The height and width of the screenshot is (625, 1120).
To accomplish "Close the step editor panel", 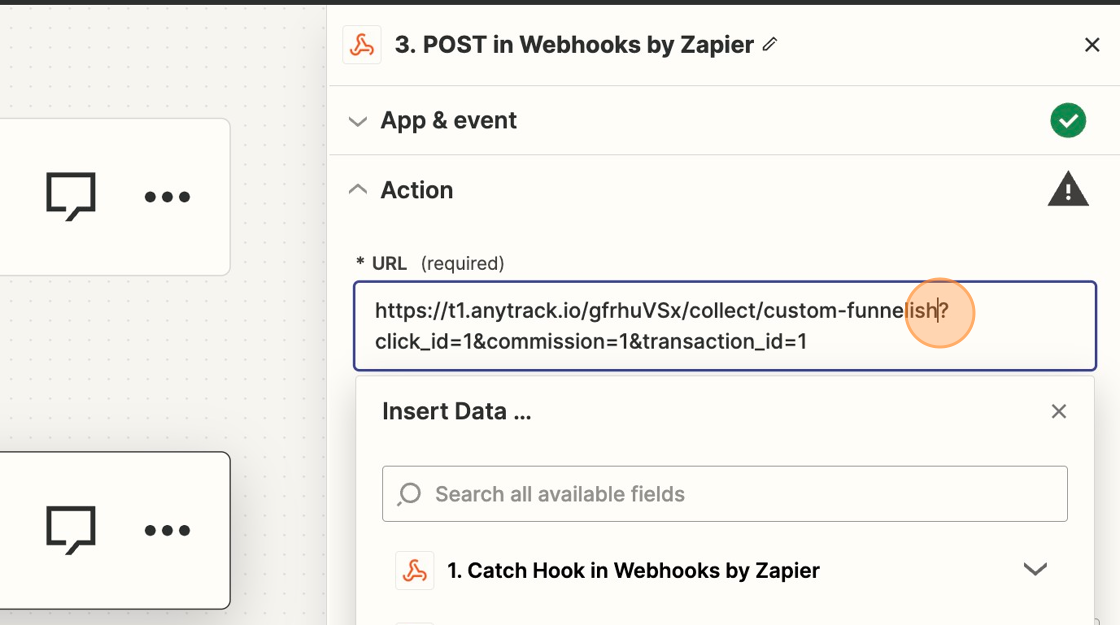I will pyautogui.click(x=1091, y=45).
